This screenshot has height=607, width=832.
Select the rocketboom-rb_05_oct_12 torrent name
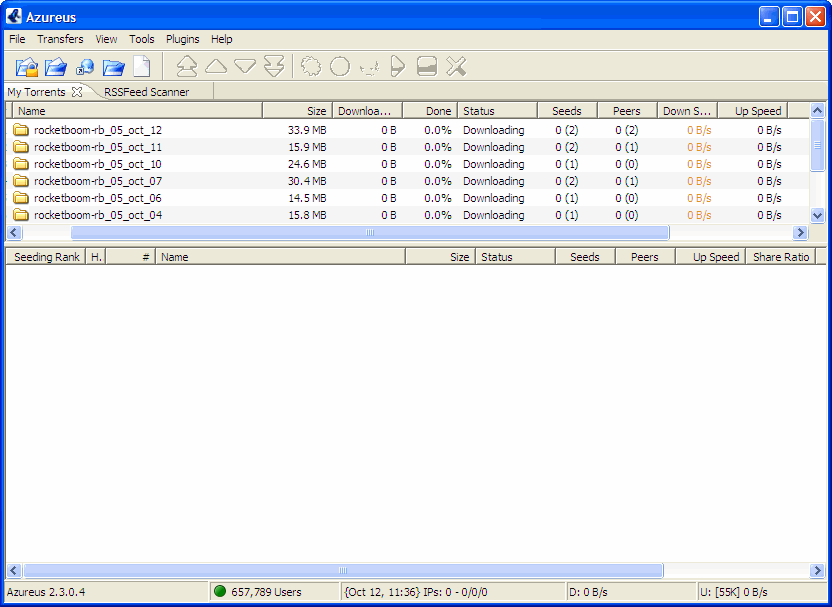click(98, 130)
